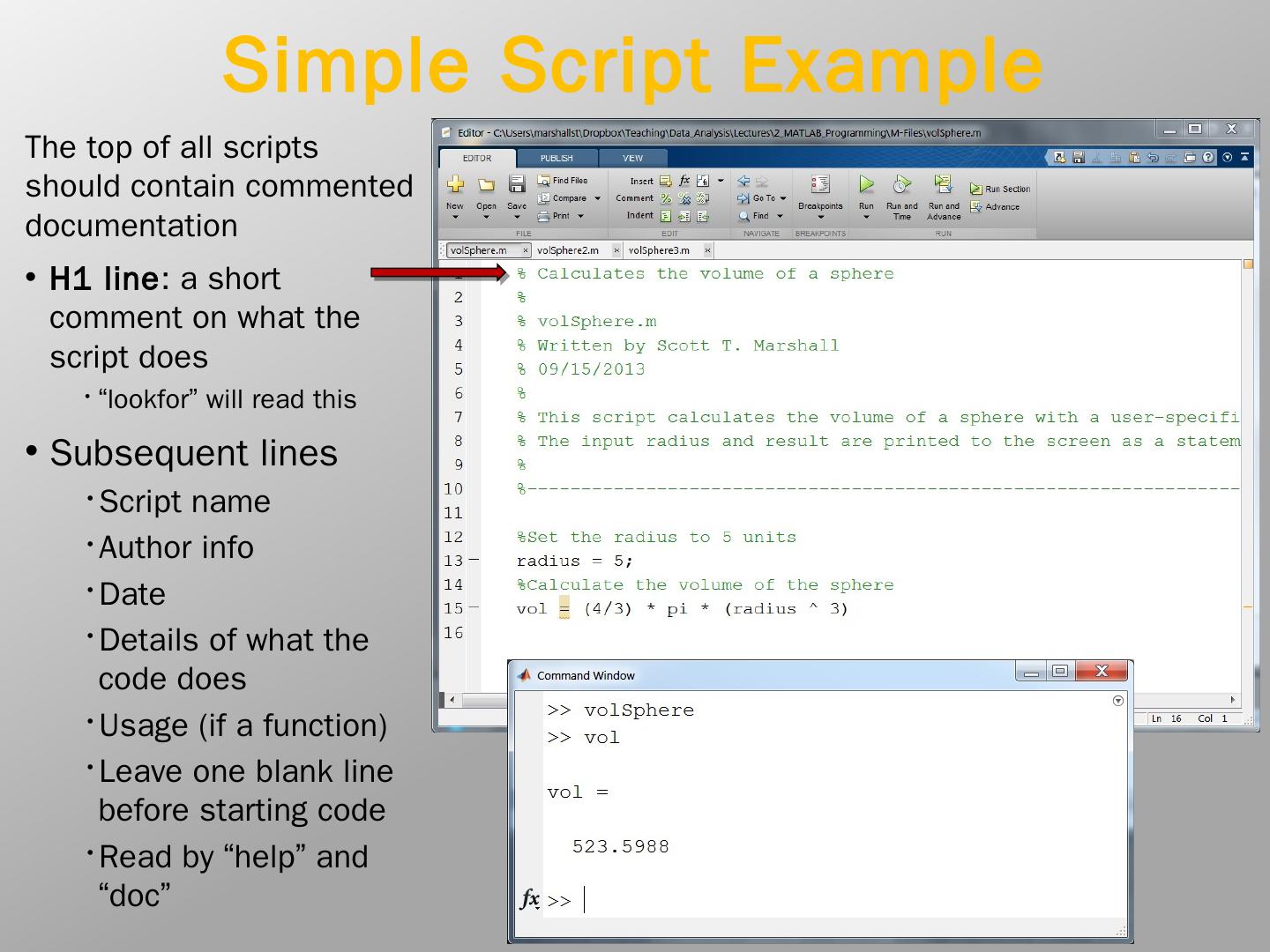Expand the Breakpoints dropdown arrow

tap(820, 218)
